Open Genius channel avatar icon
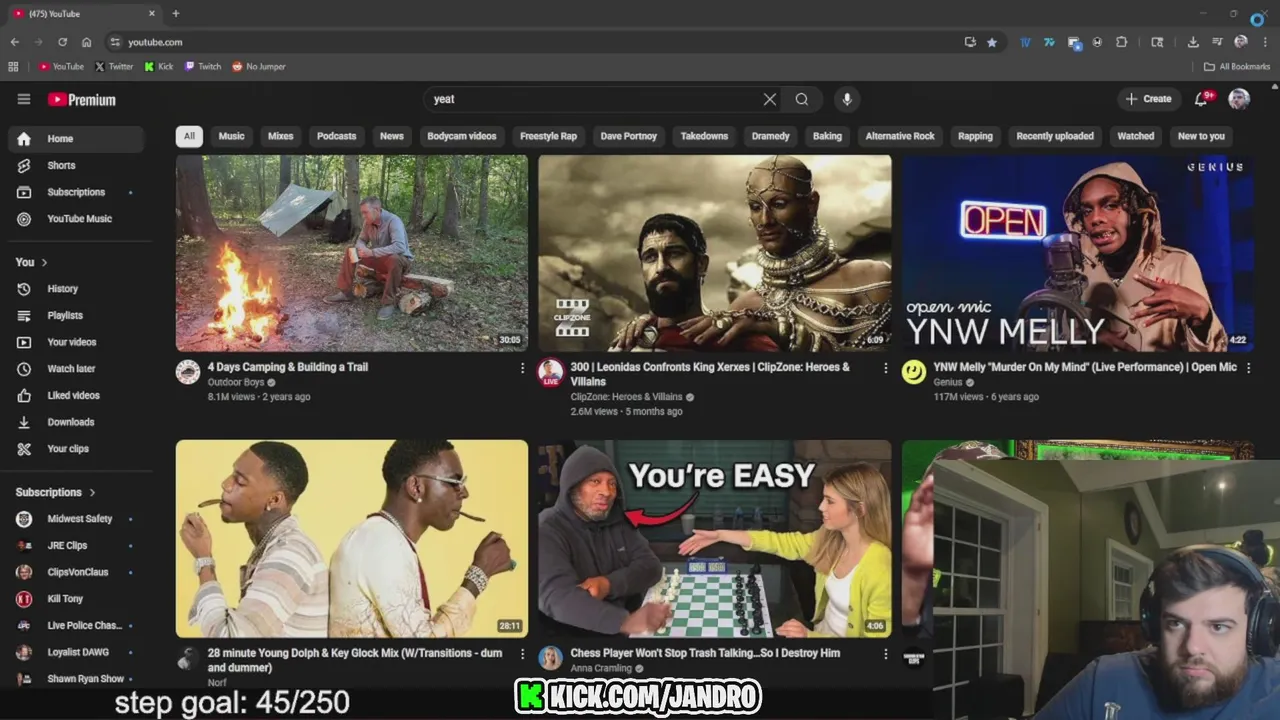Screen dimensions: 1280x720 coord(914,373)
